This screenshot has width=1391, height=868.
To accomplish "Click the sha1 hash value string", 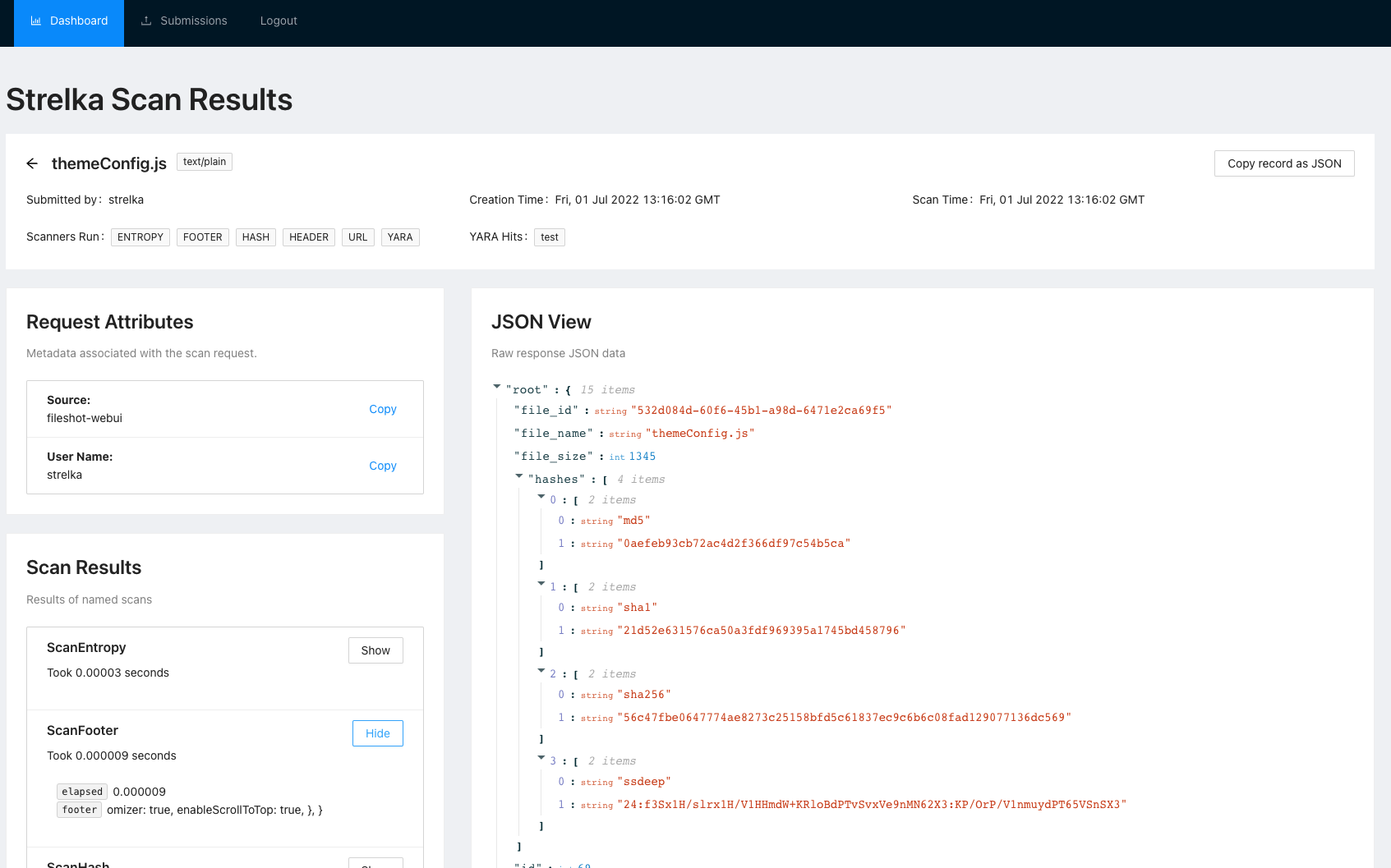I will tap(762, 631).
